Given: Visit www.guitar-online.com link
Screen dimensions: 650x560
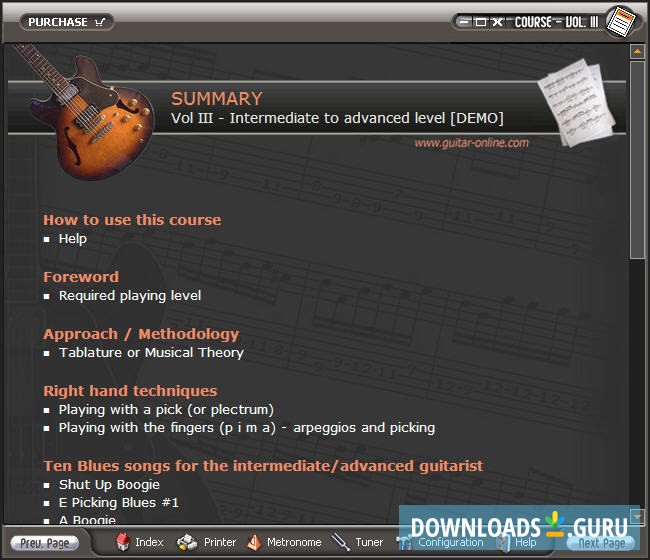Looking at the screenshot, I should 472,143.
